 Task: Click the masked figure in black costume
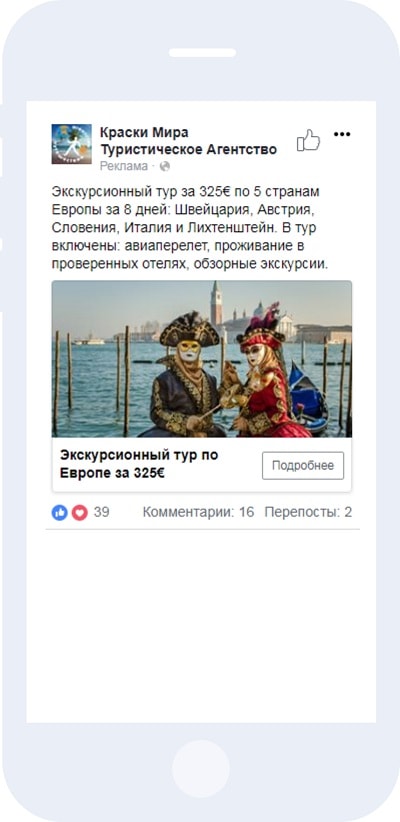(186, 377)
